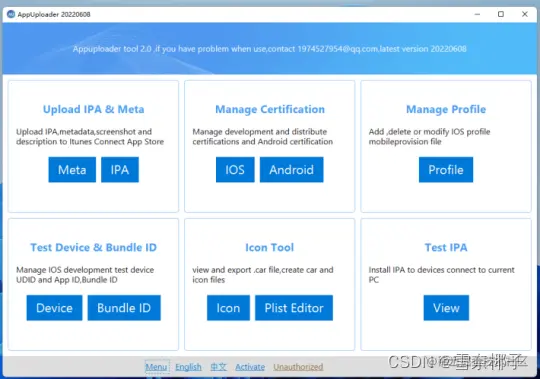
Task: Click the Icon Tool heading
Action: 269,247
